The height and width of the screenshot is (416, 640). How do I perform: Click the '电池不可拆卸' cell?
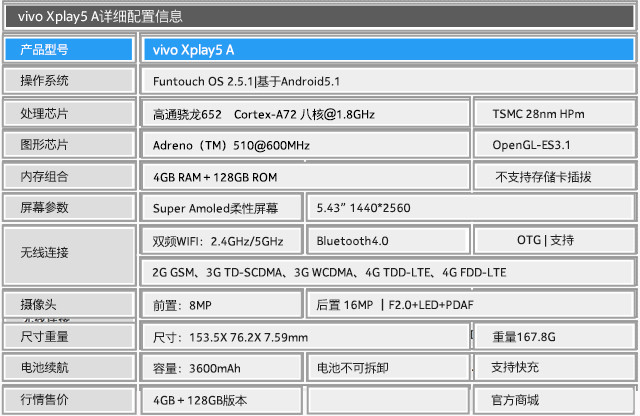coord(387,368)
